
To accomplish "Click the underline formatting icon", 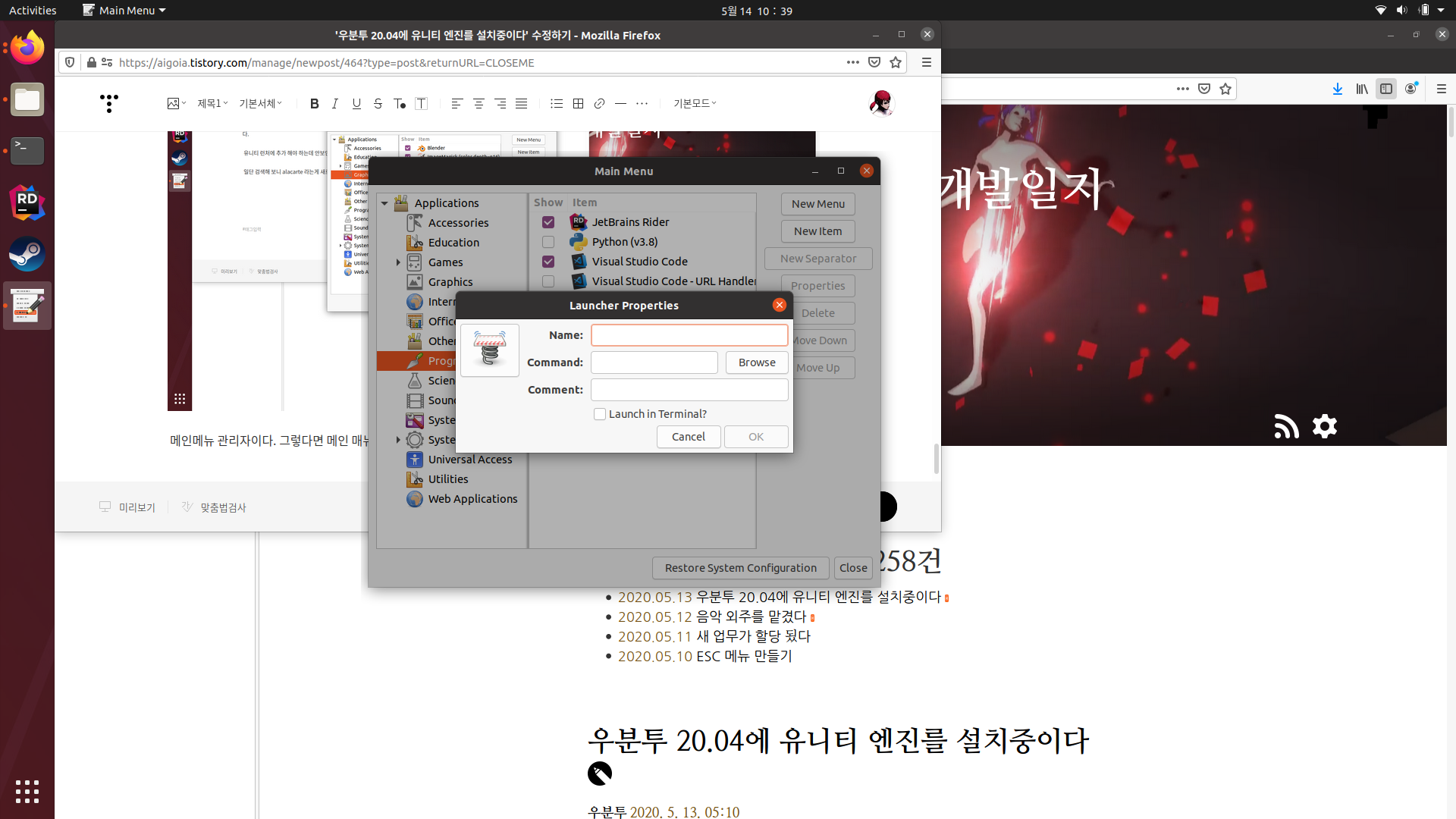I will pyautogui.click(x=356, y=104).
